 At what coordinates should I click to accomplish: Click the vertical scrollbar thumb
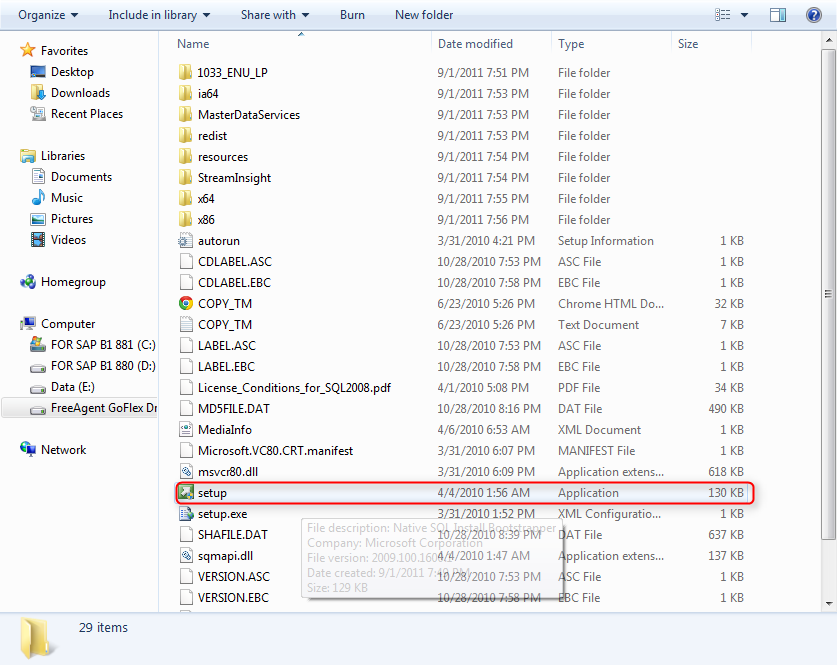coord(828,295)
